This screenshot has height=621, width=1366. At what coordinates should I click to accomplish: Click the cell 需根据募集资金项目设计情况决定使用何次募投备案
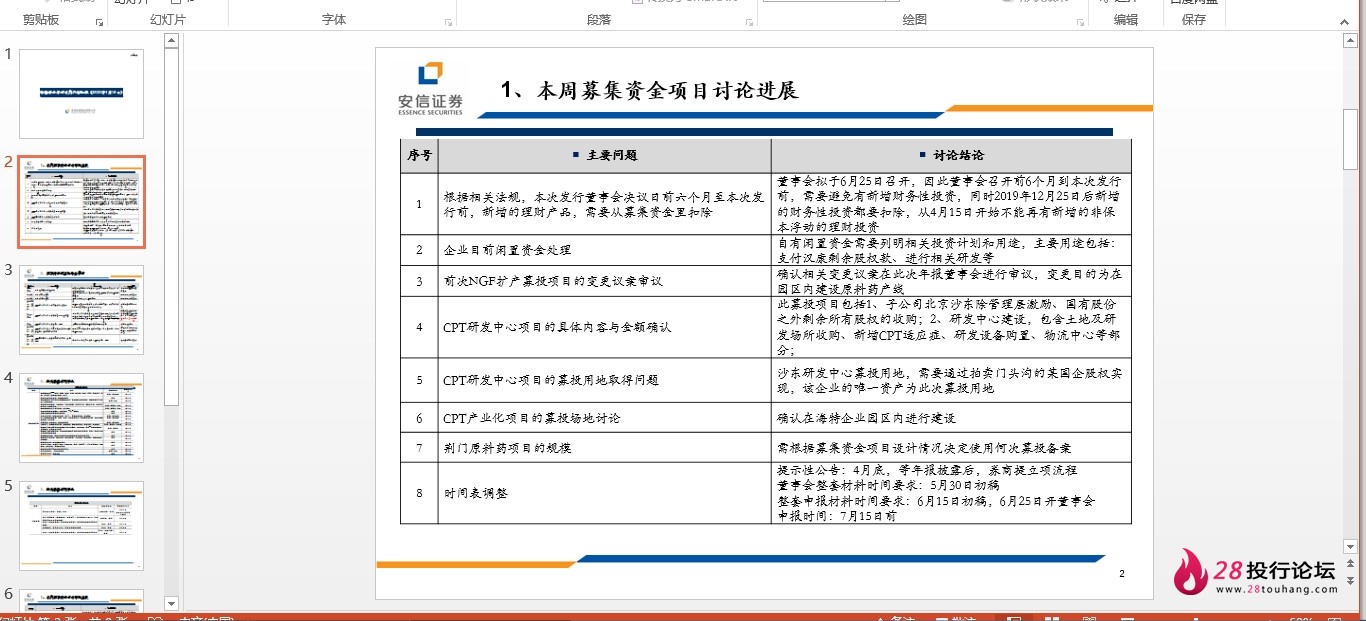coord(951,448)
